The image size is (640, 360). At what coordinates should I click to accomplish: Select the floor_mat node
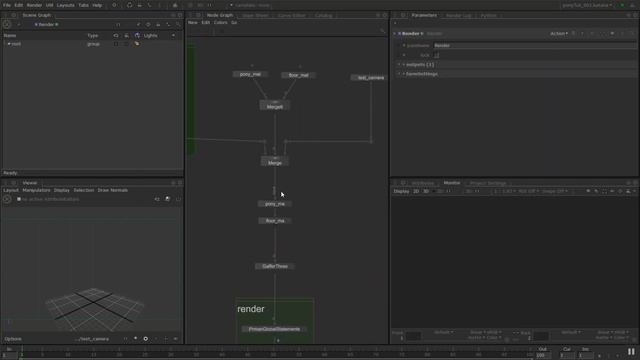tap(298, 75)
